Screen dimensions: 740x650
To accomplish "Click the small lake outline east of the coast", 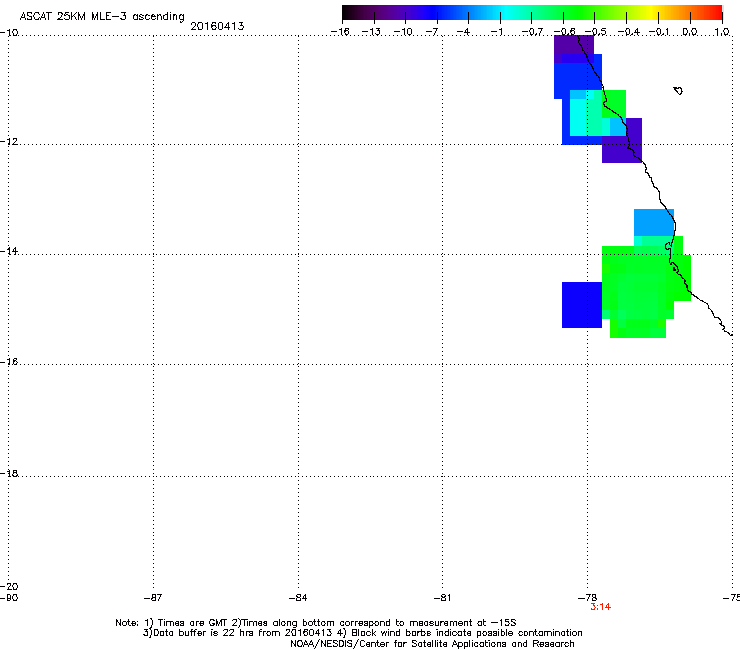I will click(x=678, y=91).
